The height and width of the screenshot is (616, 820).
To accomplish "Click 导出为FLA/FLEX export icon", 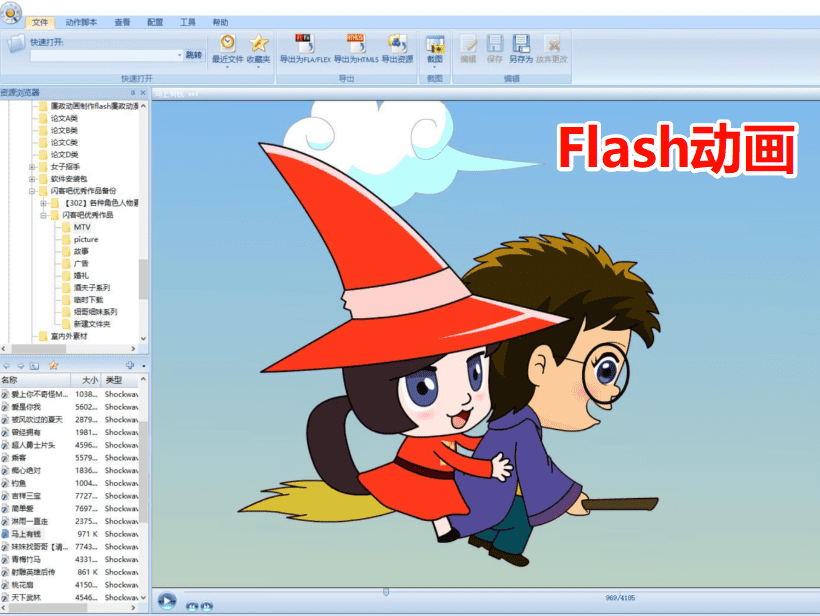I will 305,43.
